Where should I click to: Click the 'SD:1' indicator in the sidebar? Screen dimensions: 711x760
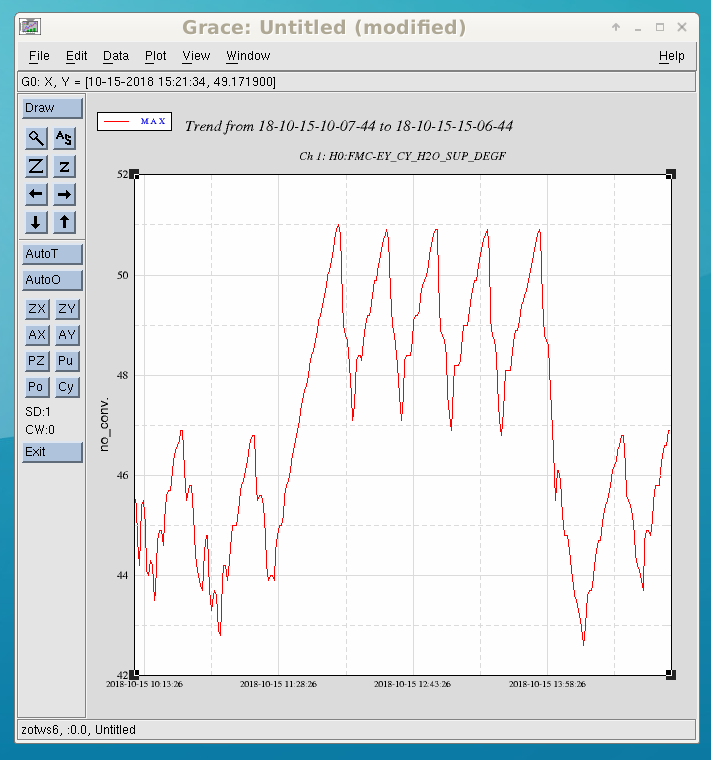(38, 412)
